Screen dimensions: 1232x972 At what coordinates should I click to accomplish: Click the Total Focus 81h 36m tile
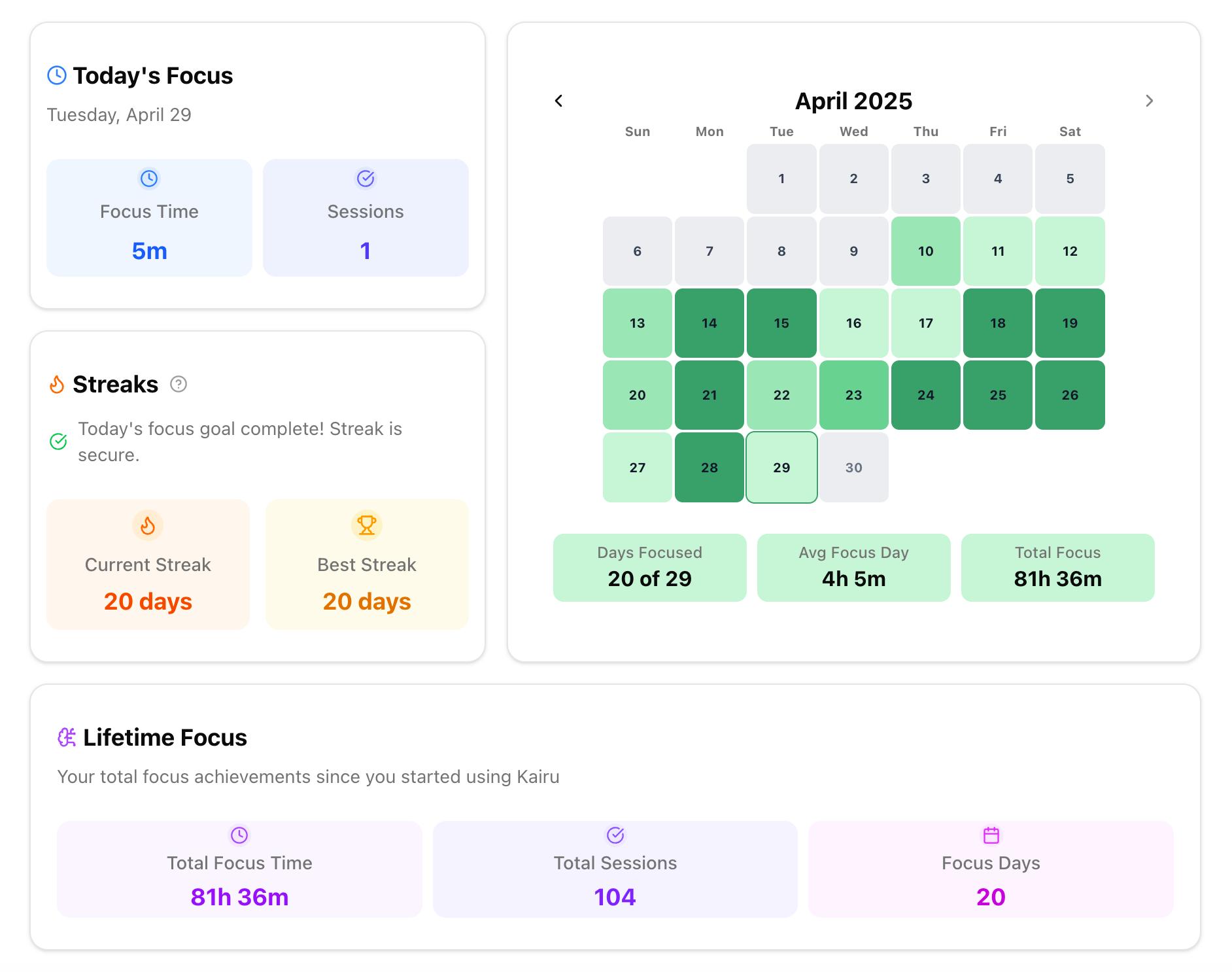pos(1058,567)
